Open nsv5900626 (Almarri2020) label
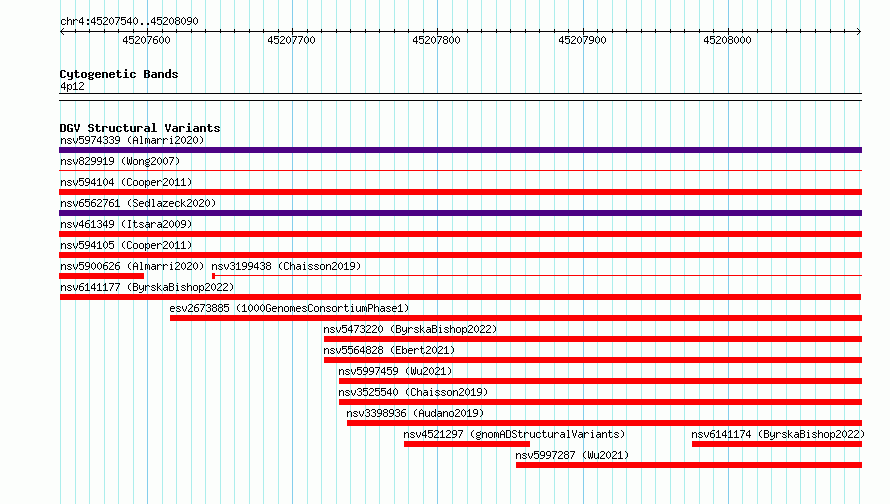Viewport: 890px width, 504px height. [132, 266]
